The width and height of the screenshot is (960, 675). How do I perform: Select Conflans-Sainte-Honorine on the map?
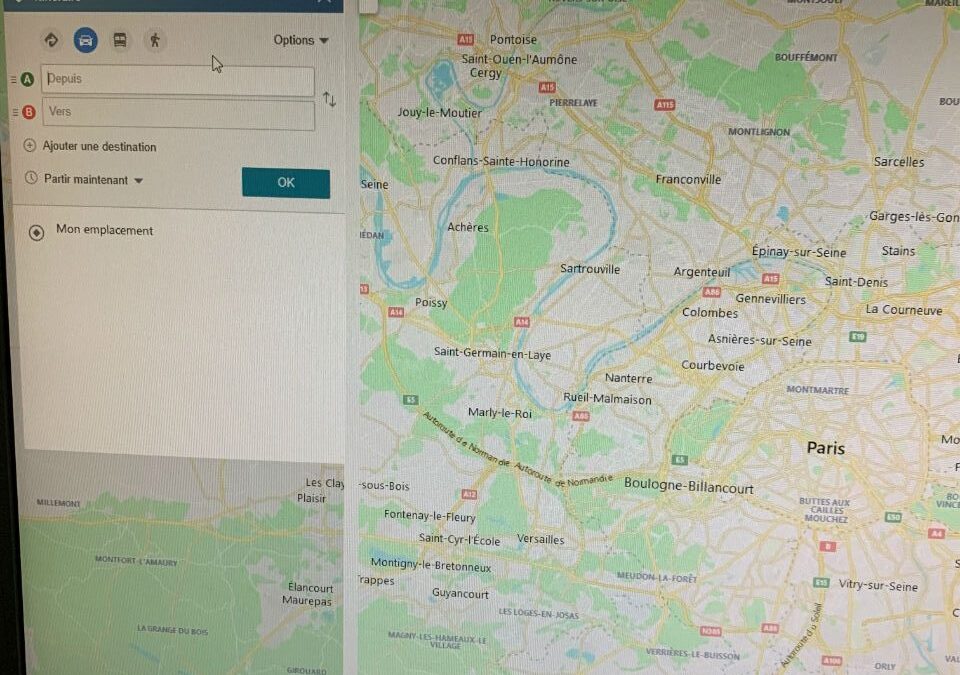coord(501,161)
